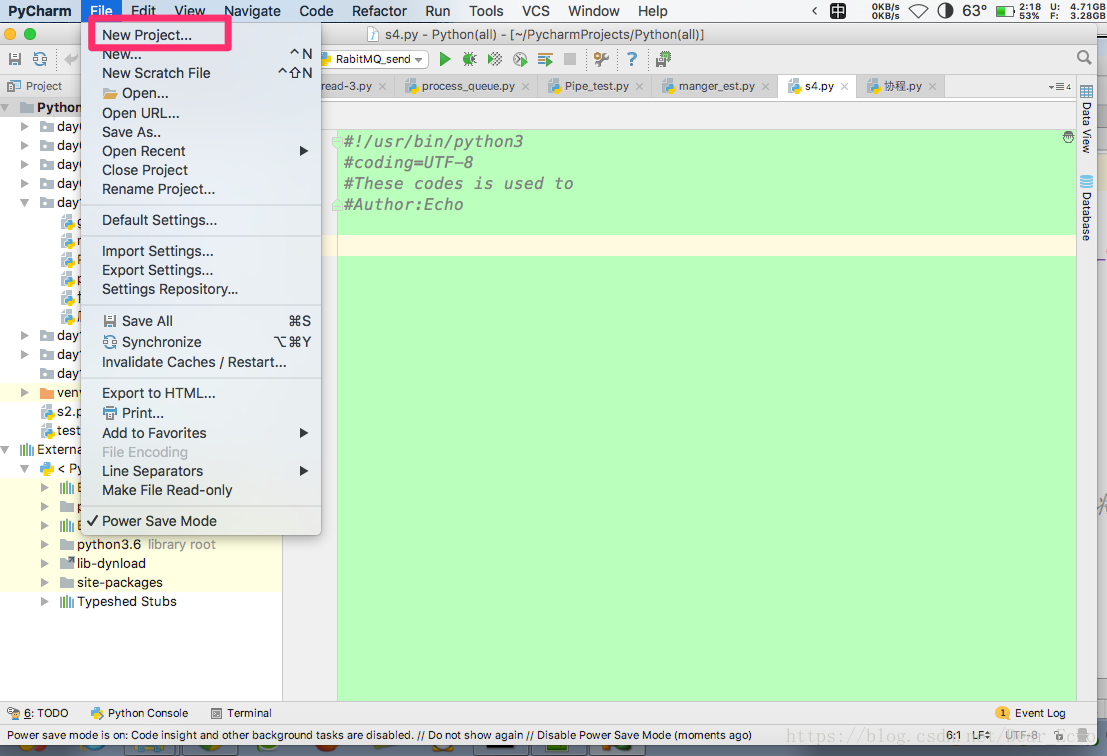Choose Open URL... from the File menu
Image resolution: width=1107 pixels, height=756 pixels.
coord(201,113)
